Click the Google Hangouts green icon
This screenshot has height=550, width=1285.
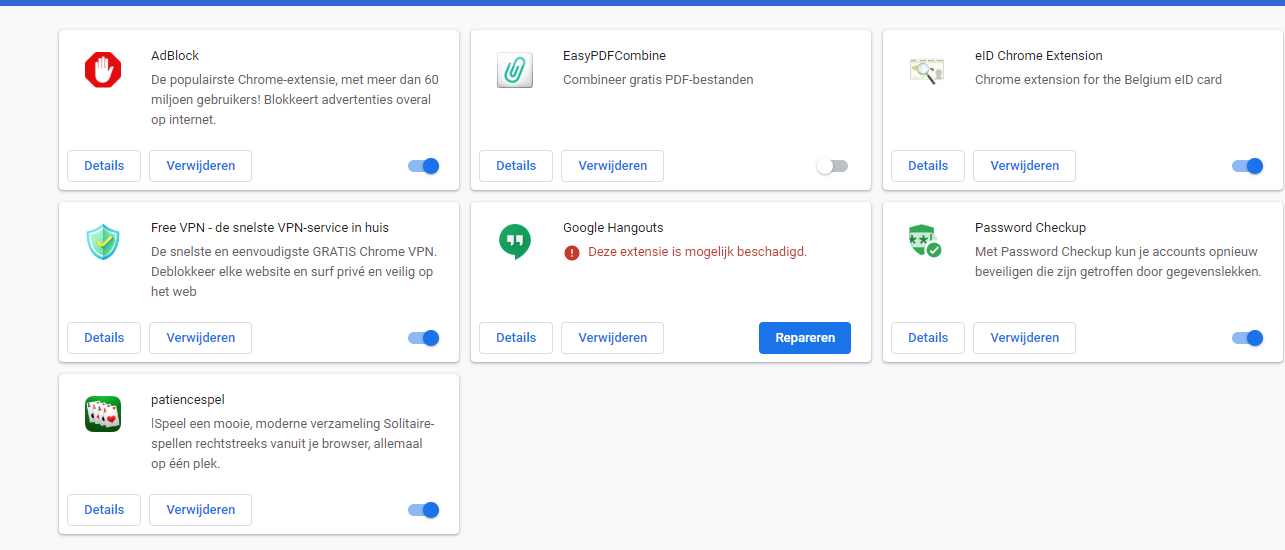point(515,242)
